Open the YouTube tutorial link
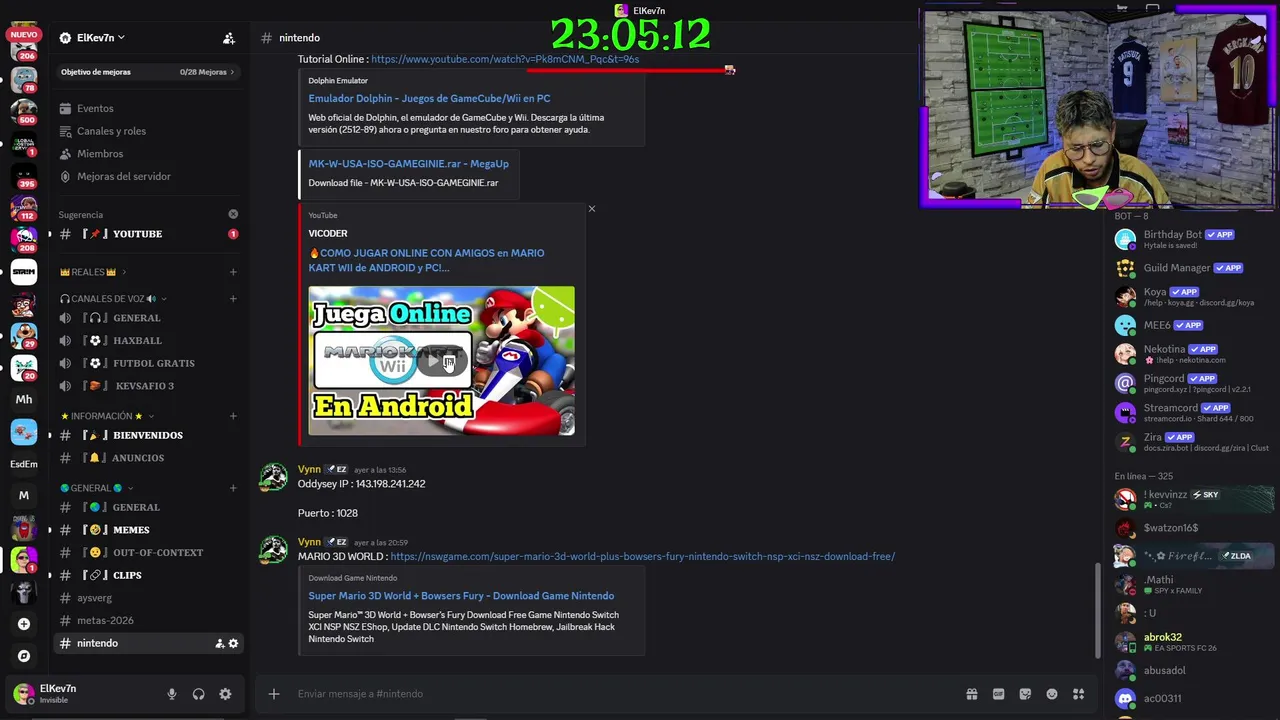This screenshot has height=720, width=1280. (x=505, y=59)
